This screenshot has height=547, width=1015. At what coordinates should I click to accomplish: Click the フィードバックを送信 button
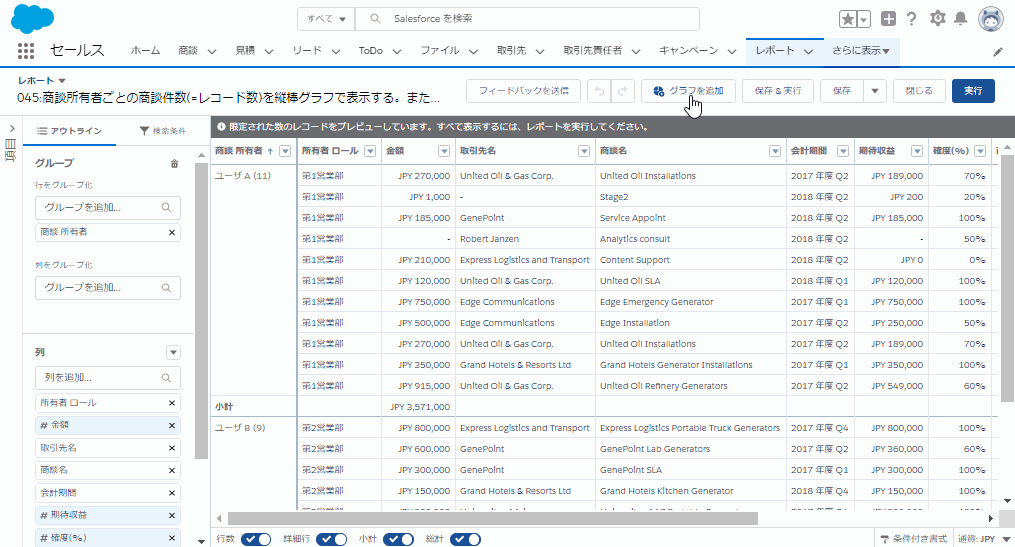coord(523,91)
